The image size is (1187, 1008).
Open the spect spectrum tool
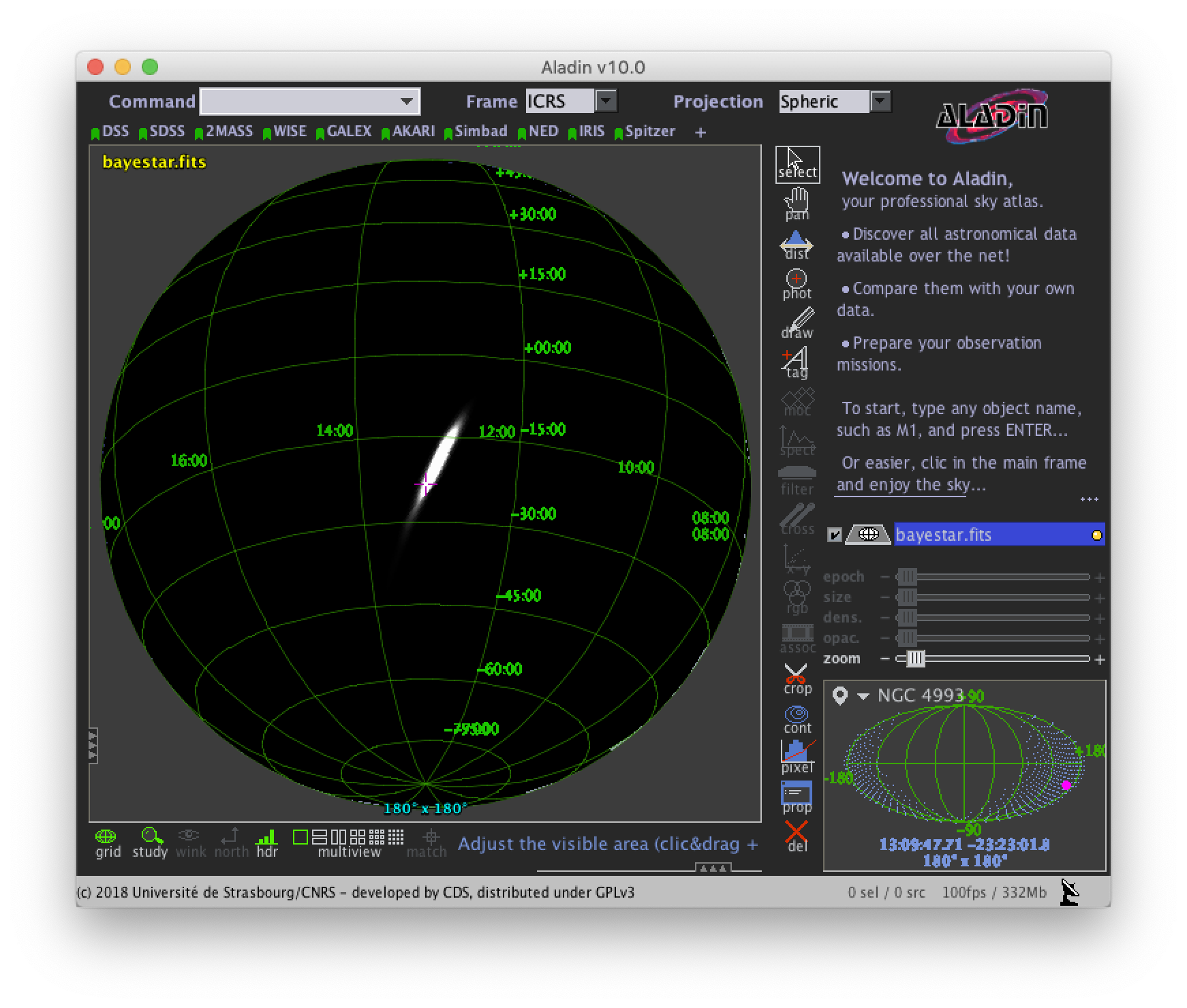pos(797,441)
